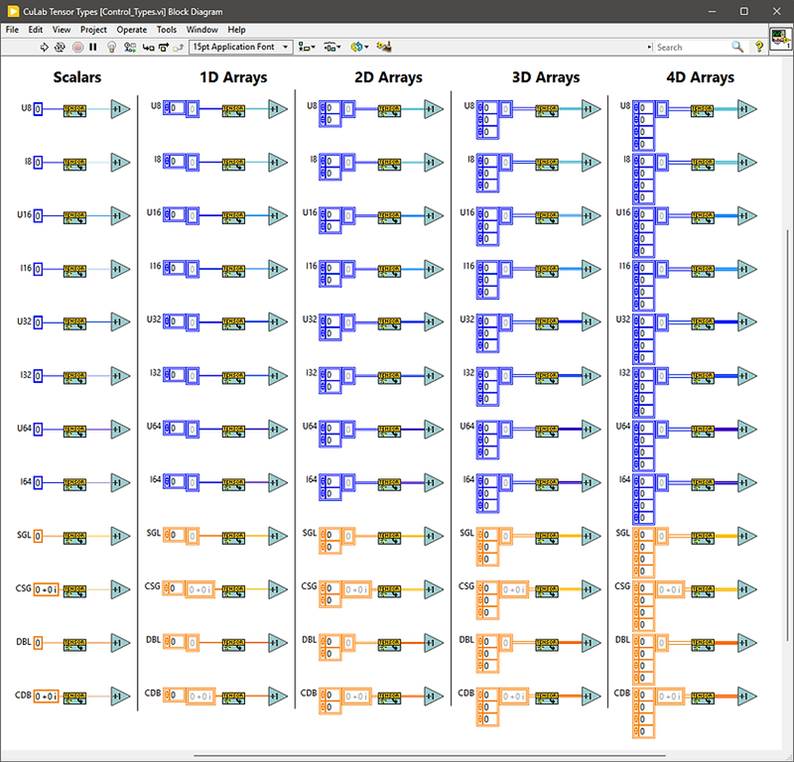Select the increment function in 4D Arrays CDB row
The width and height of the screenshot is (794, 762).
pyautogui.click(x=747, y=696)
